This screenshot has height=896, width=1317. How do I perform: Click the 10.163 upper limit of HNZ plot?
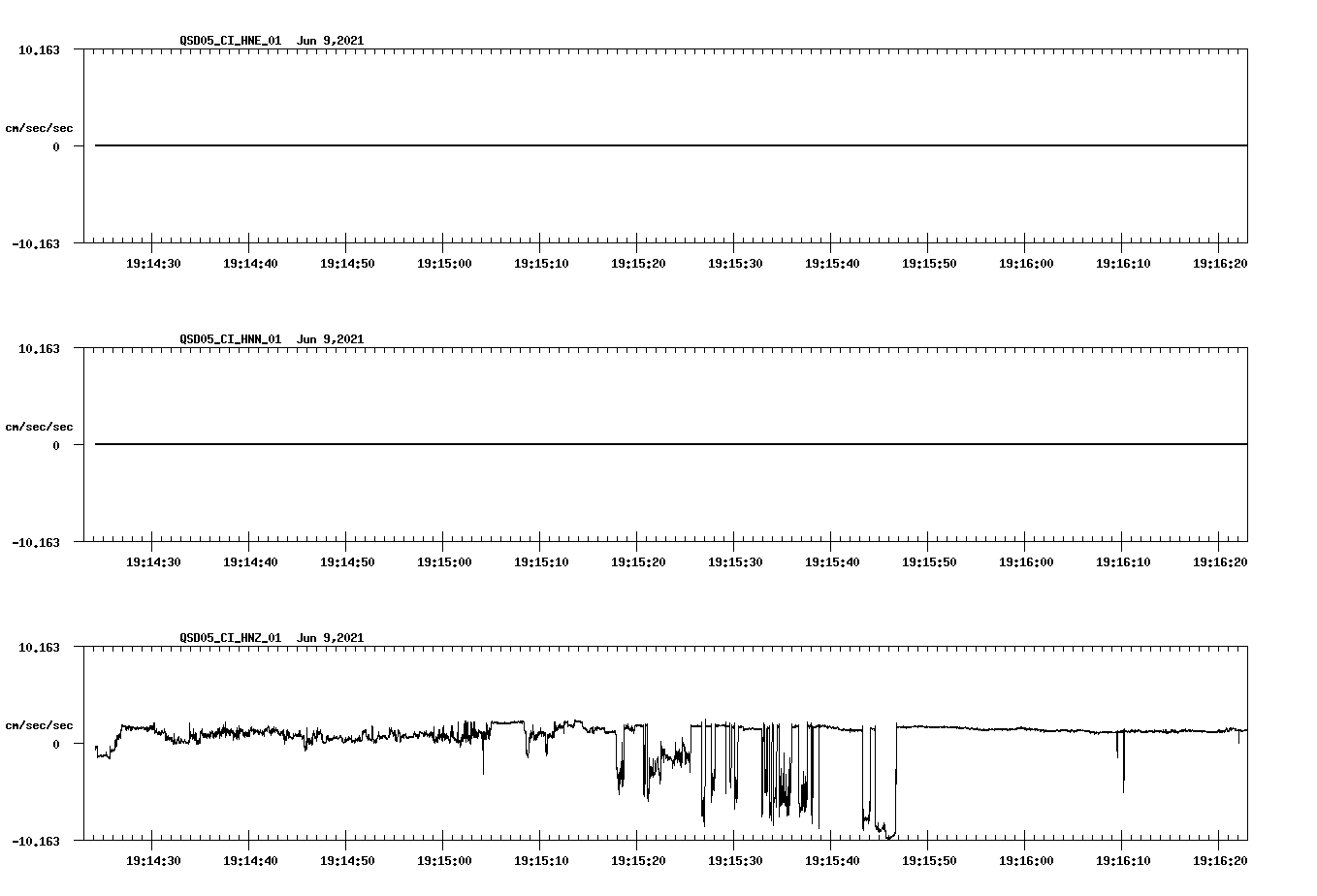39,647
